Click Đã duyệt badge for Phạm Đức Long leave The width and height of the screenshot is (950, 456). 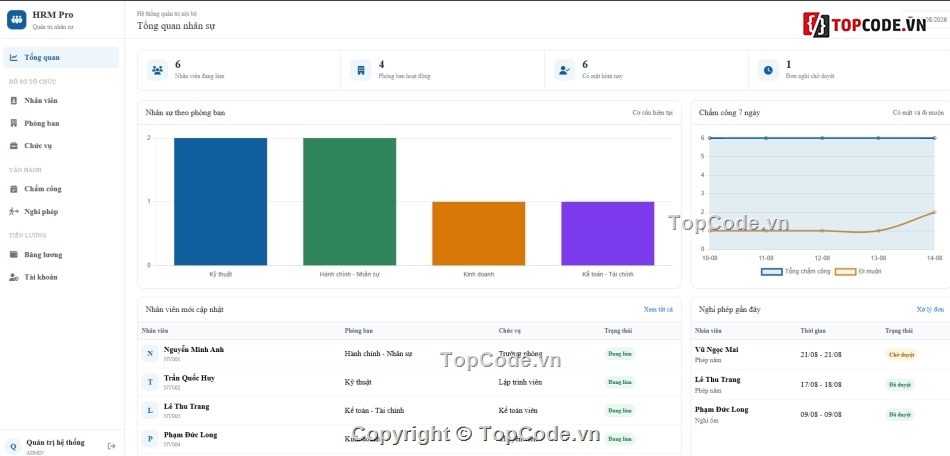[900, 415]
